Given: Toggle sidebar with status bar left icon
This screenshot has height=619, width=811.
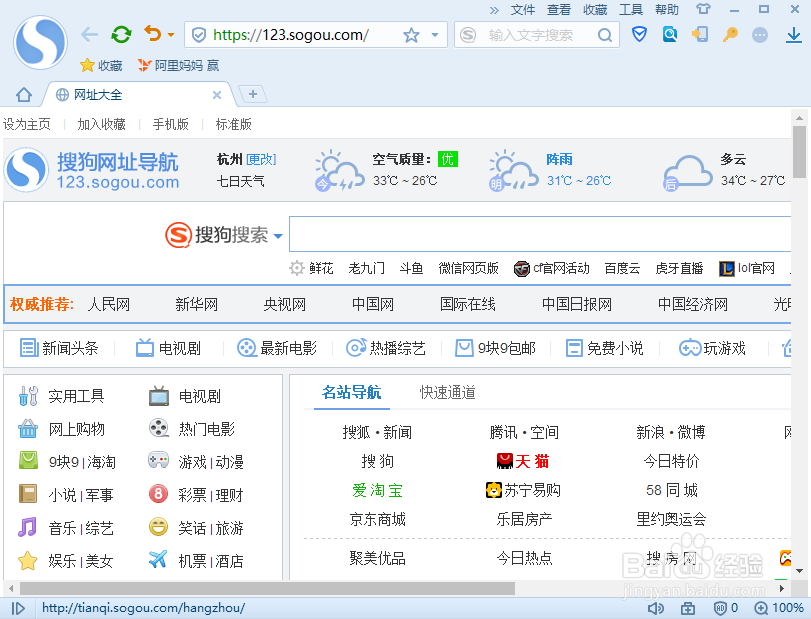Looking at the screenshot, I should tap(18, 608).
